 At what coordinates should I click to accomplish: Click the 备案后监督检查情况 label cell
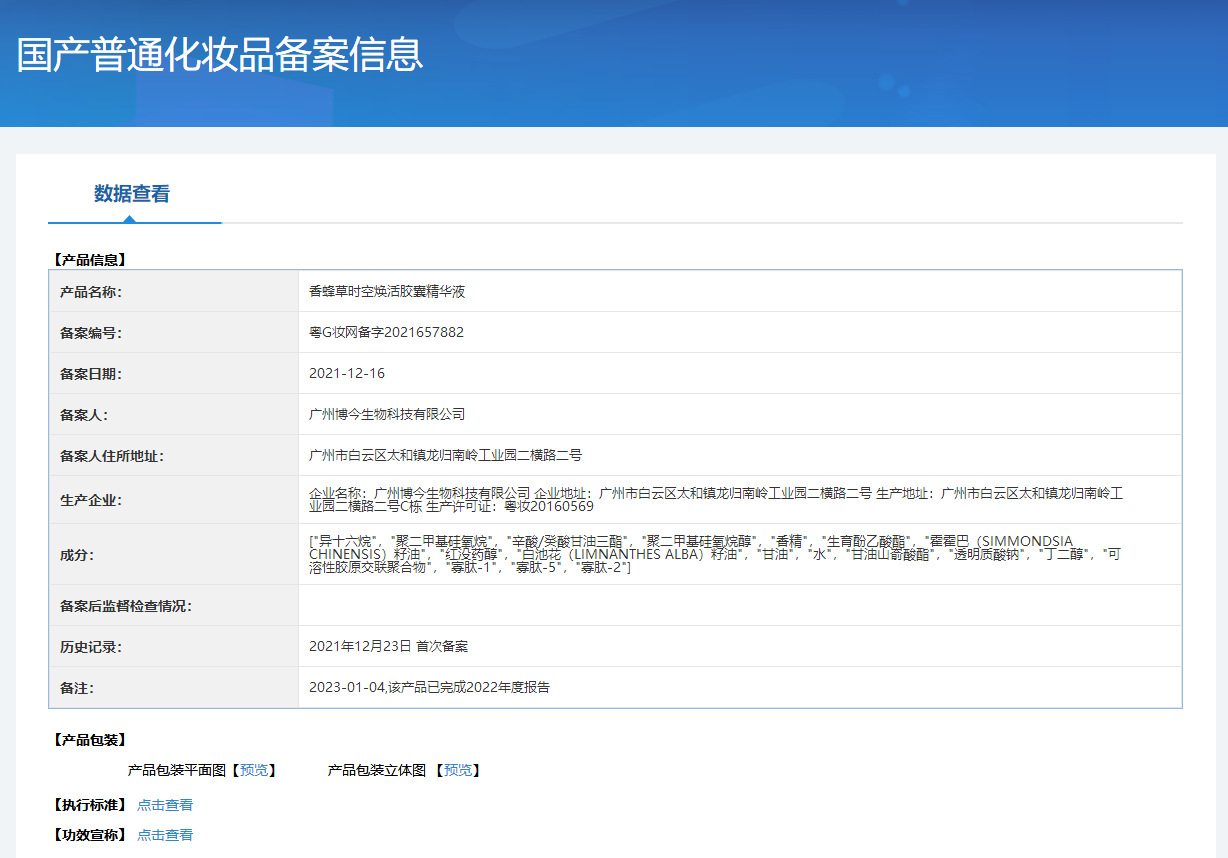[x=174, y=605]
